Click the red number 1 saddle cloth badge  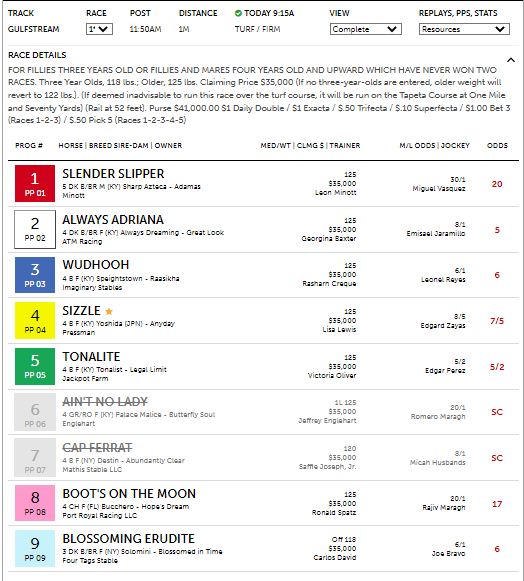[x=35, y=183]
